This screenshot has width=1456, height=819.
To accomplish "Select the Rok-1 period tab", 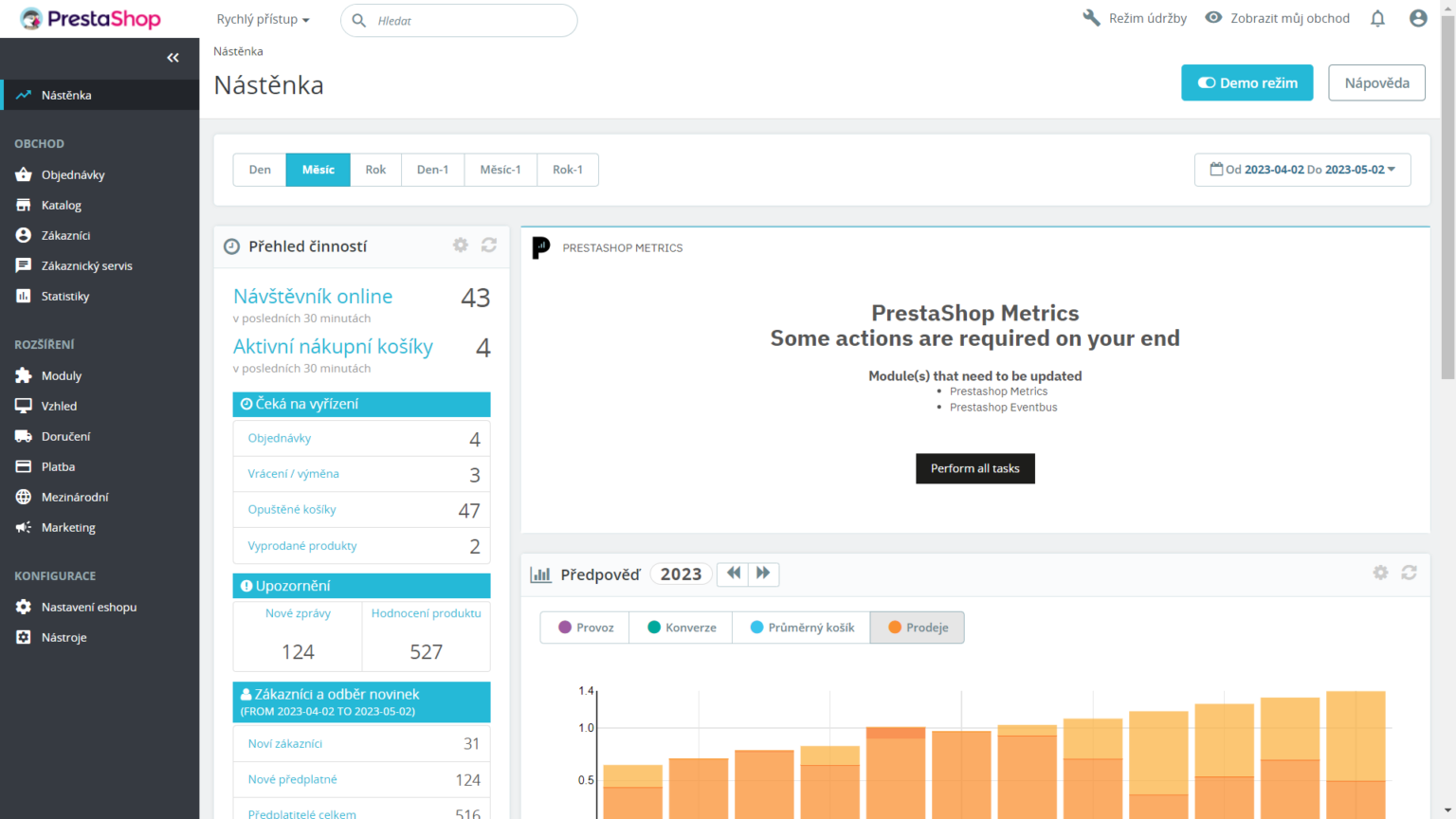I will [x=568, y=170].
